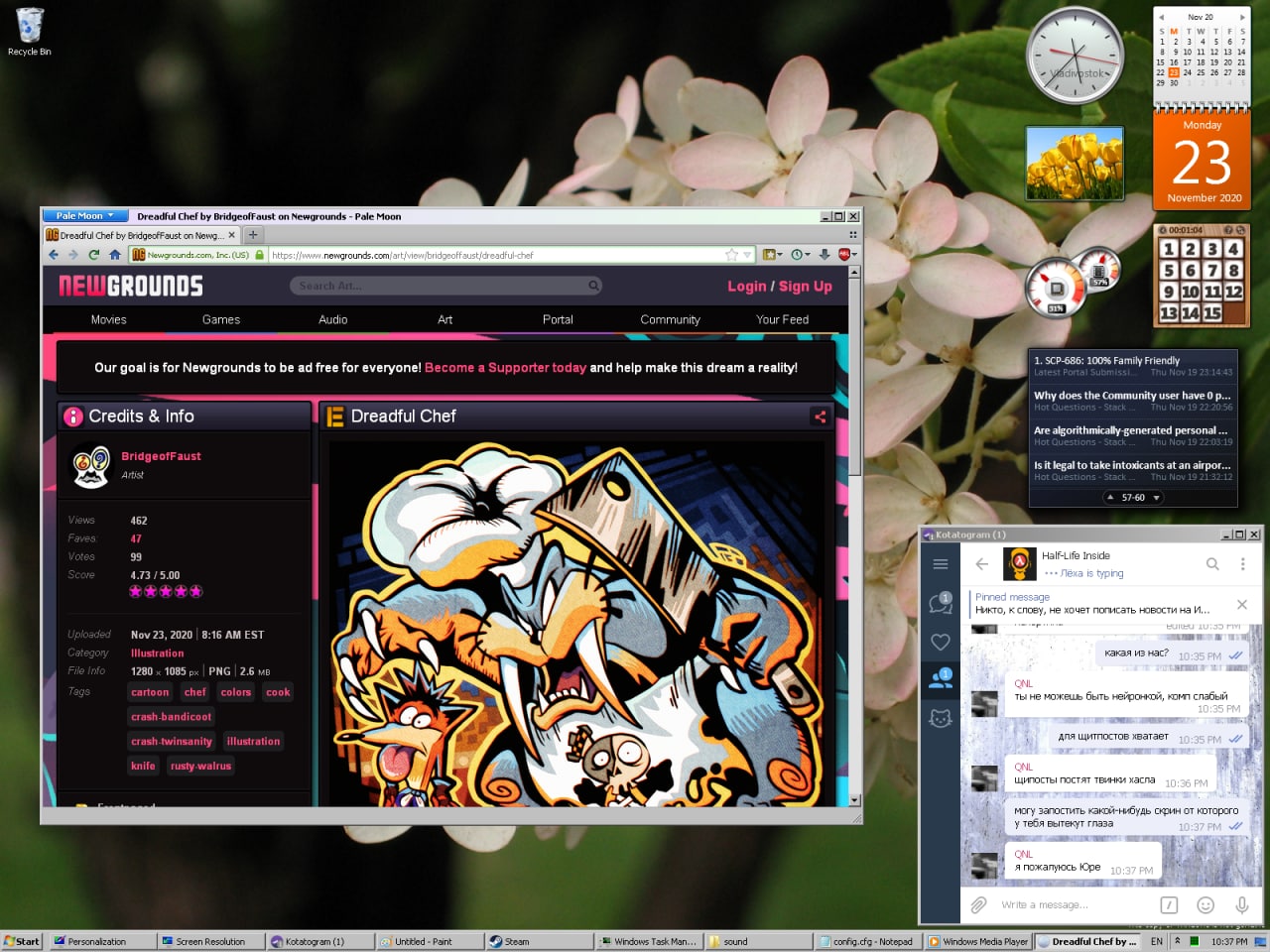Open the groups folder in Kotatogram

(941, 679)
